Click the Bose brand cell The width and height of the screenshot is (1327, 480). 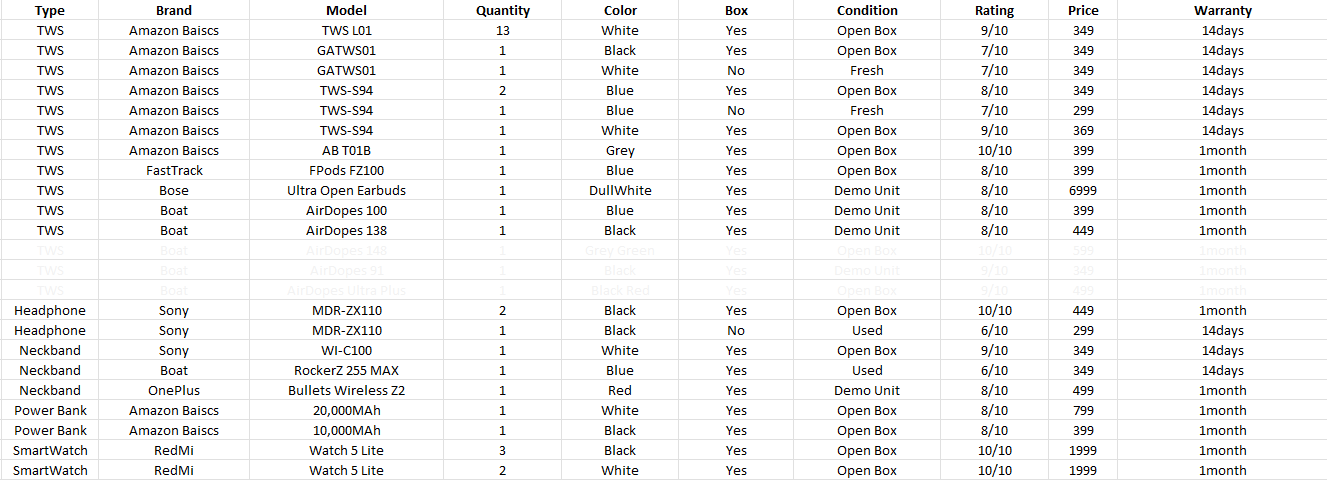(x=174, y=190)
